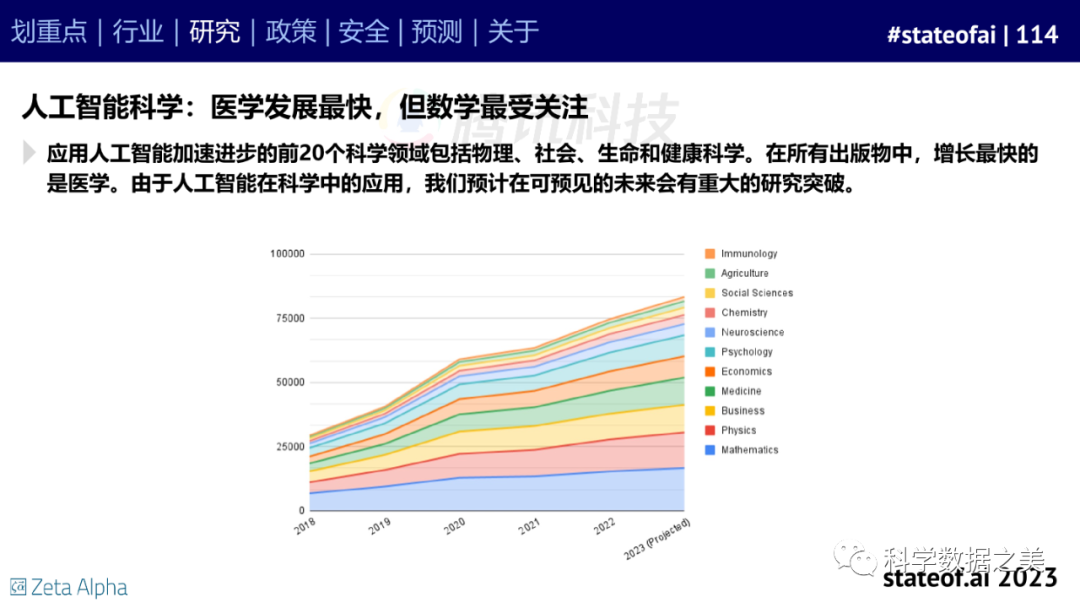Click the Medicine legend green square

[709, 391]
